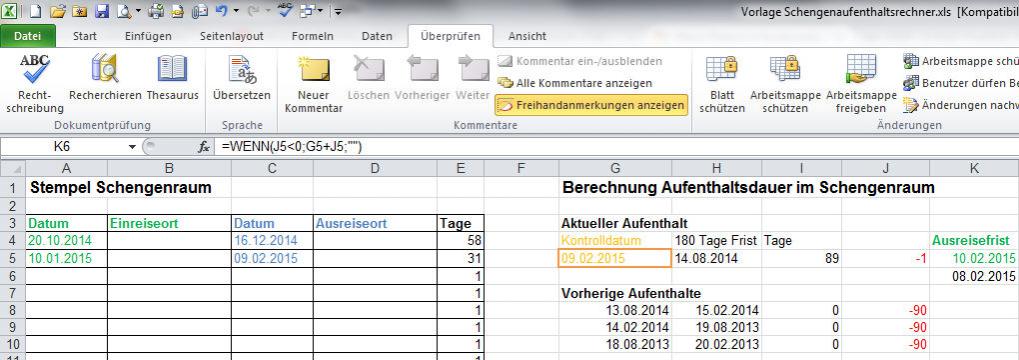Click the Übersetzen translate button
The height and width of the screenshot is (360, 1019).
pyautogui.click(x=242, y=78)
